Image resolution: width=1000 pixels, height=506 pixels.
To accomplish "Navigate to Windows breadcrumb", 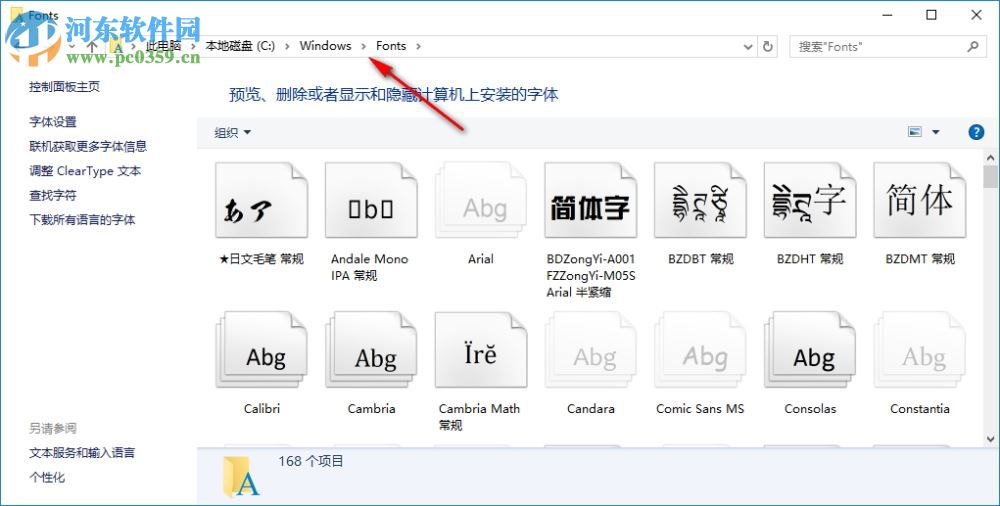I will (325, 46).
